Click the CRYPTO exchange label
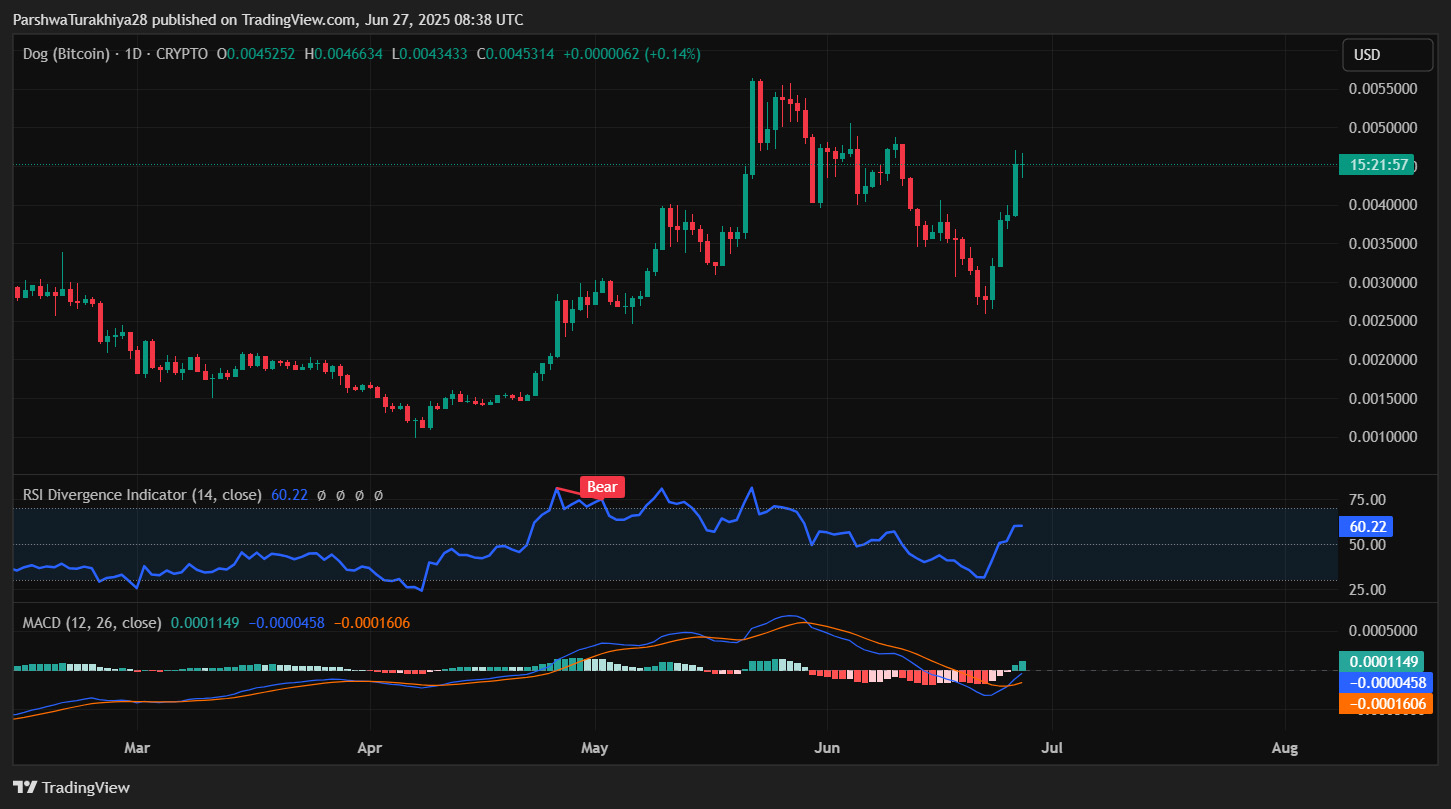Image resolution: width=1451 pixels, height=809 pixels. (180, 54)
